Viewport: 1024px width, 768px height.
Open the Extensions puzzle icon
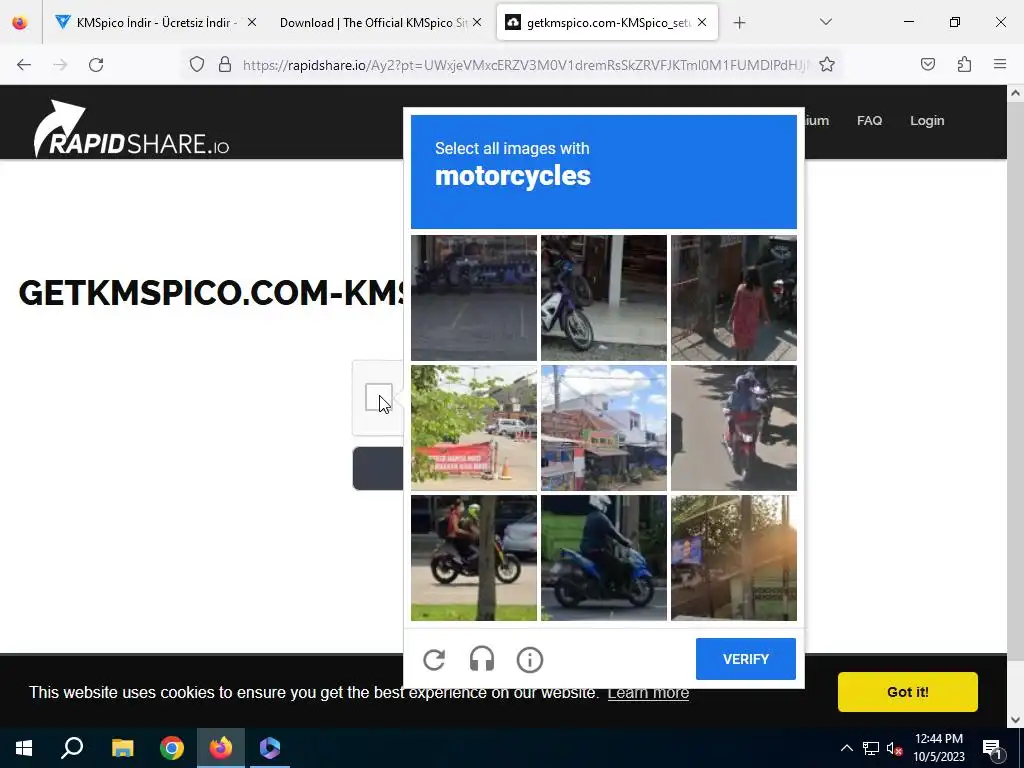964,64
